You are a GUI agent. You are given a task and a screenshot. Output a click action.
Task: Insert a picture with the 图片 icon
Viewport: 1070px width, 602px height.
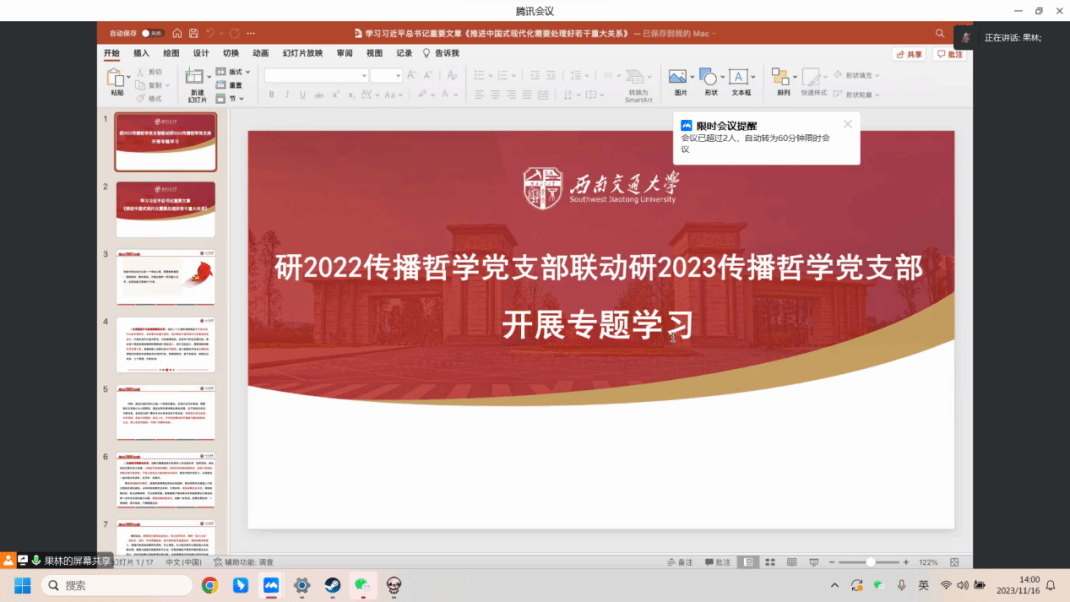680,78
